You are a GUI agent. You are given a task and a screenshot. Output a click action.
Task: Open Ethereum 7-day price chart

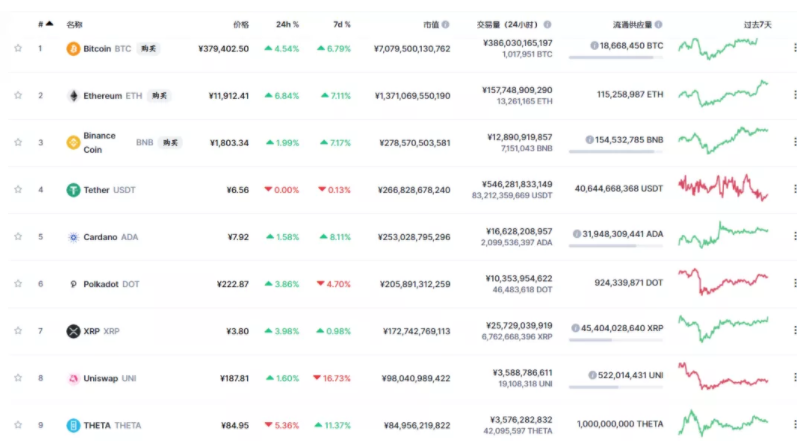[x=723, y=93]
